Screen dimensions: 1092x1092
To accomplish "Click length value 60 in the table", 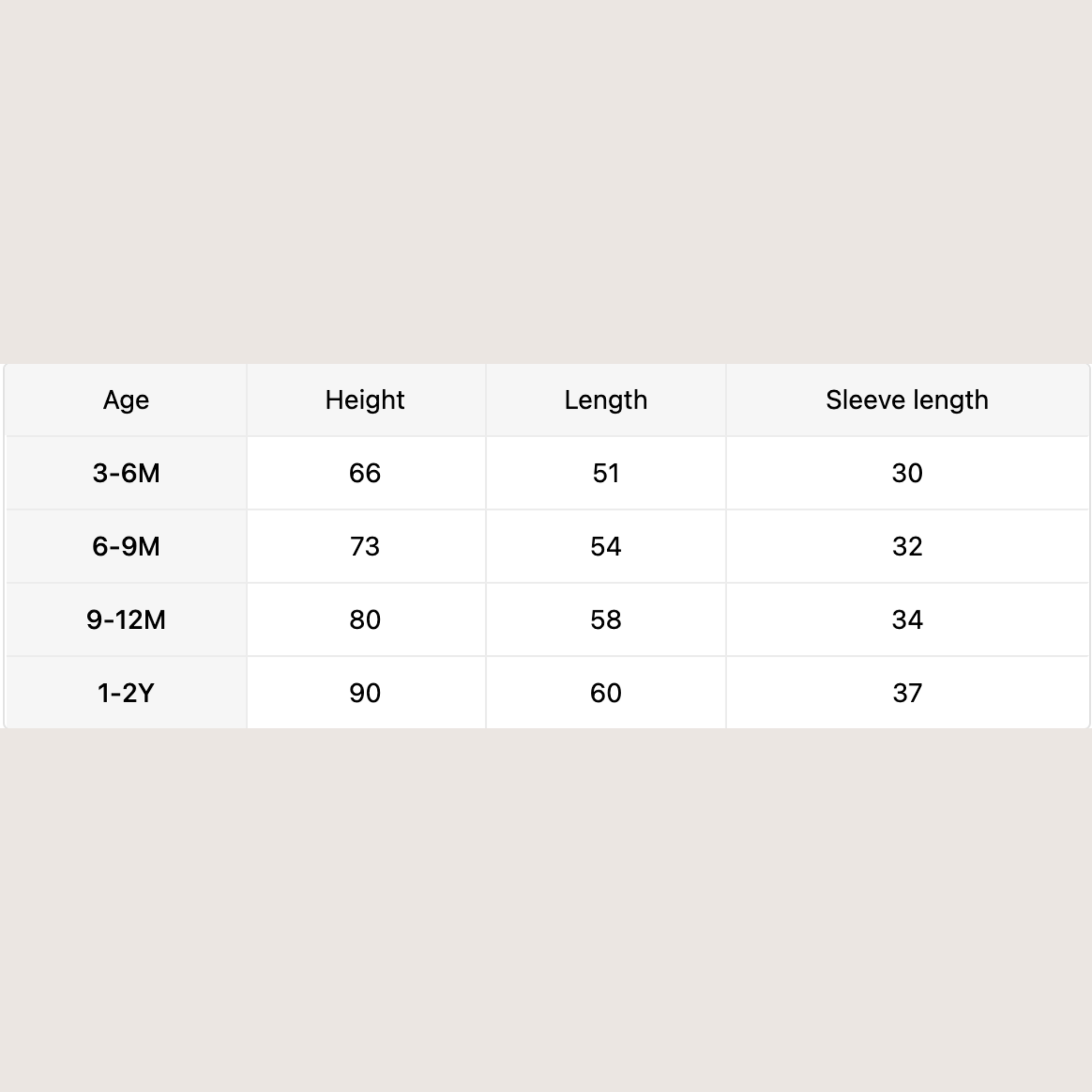I will point(605,693).
